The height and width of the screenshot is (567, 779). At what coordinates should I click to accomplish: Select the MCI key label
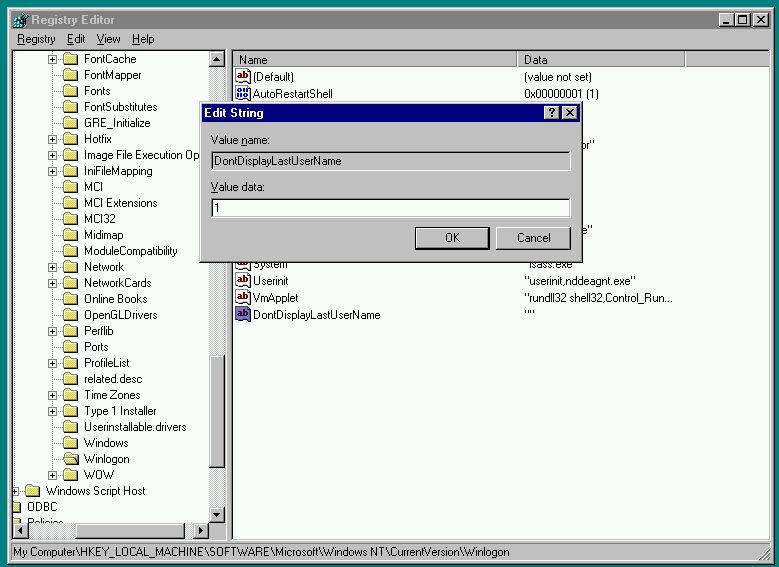point(93,187)
